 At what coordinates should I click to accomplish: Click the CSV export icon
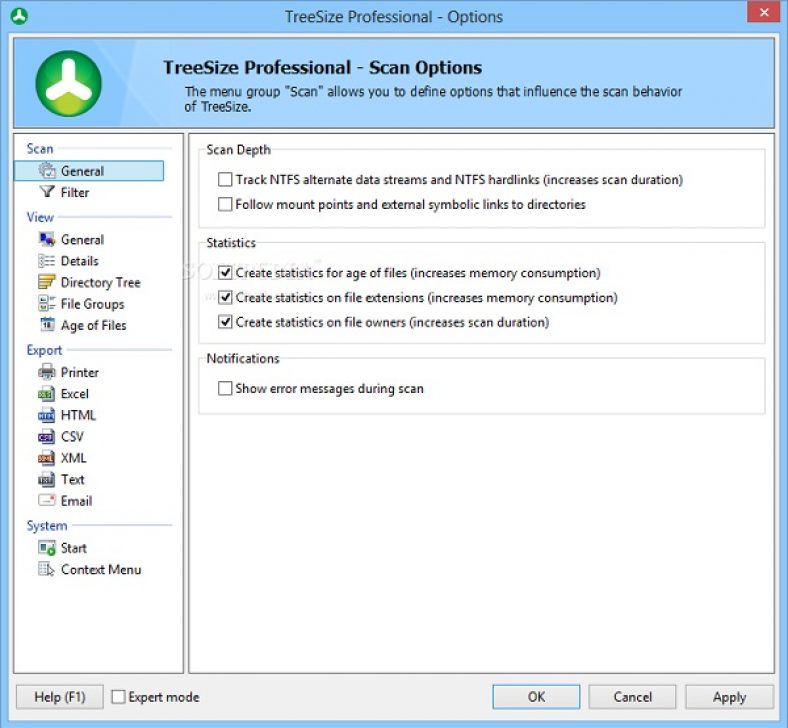[x=46, y=437]
